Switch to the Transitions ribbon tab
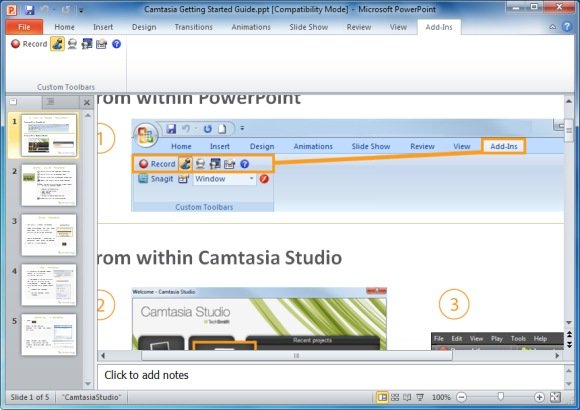 click(x=193, y=27)
